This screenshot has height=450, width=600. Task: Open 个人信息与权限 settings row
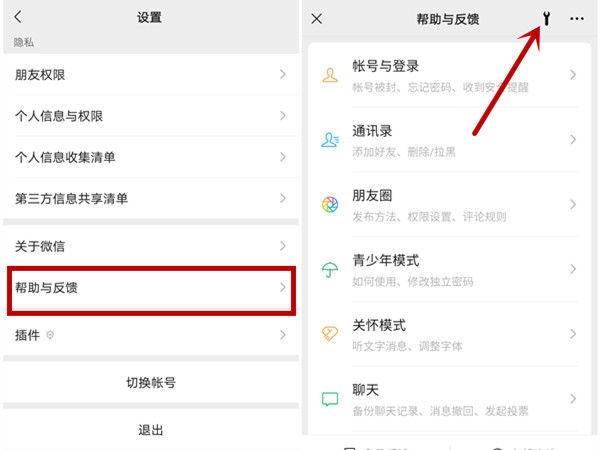click(x=150, y=116)
